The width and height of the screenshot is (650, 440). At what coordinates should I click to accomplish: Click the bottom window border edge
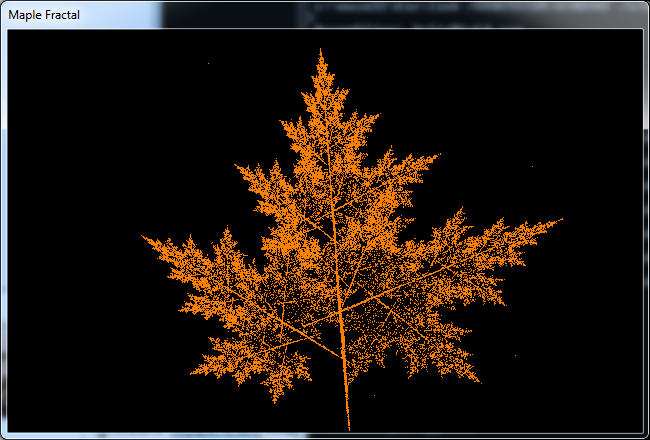pos(325,436)
